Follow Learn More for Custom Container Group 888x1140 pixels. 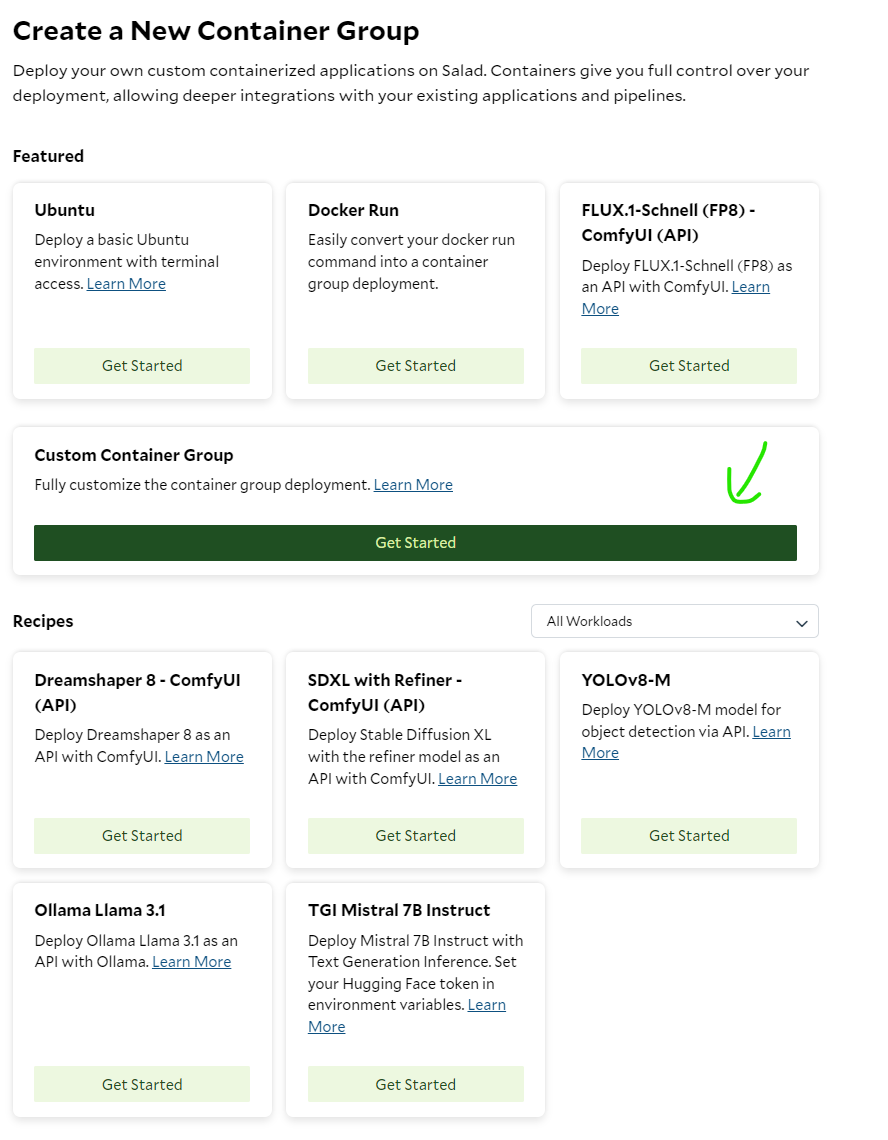tap(413, 484)
